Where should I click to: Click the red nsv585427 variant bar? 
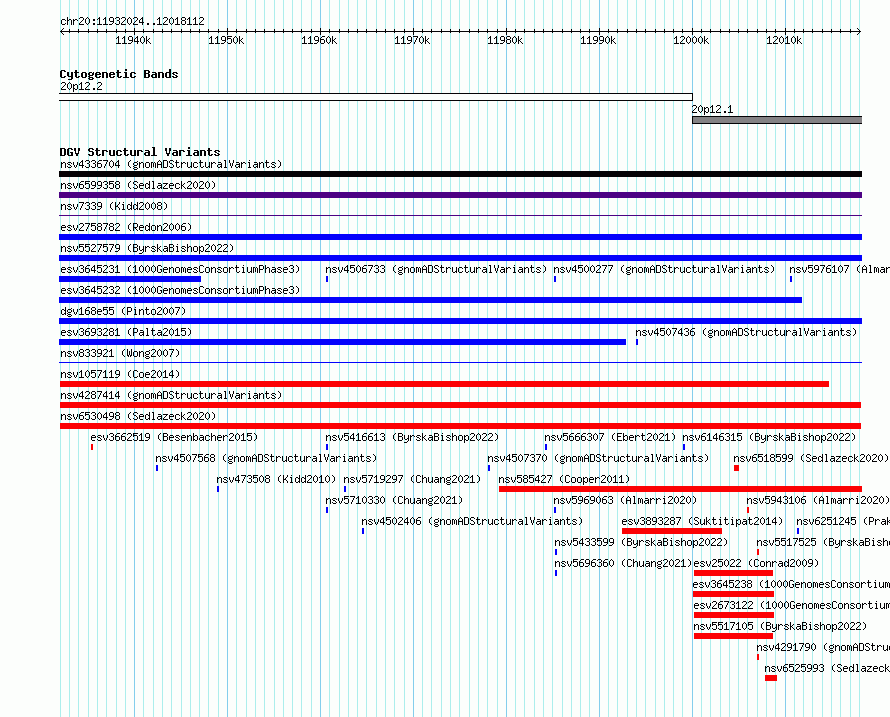click(x=680, y=489)
